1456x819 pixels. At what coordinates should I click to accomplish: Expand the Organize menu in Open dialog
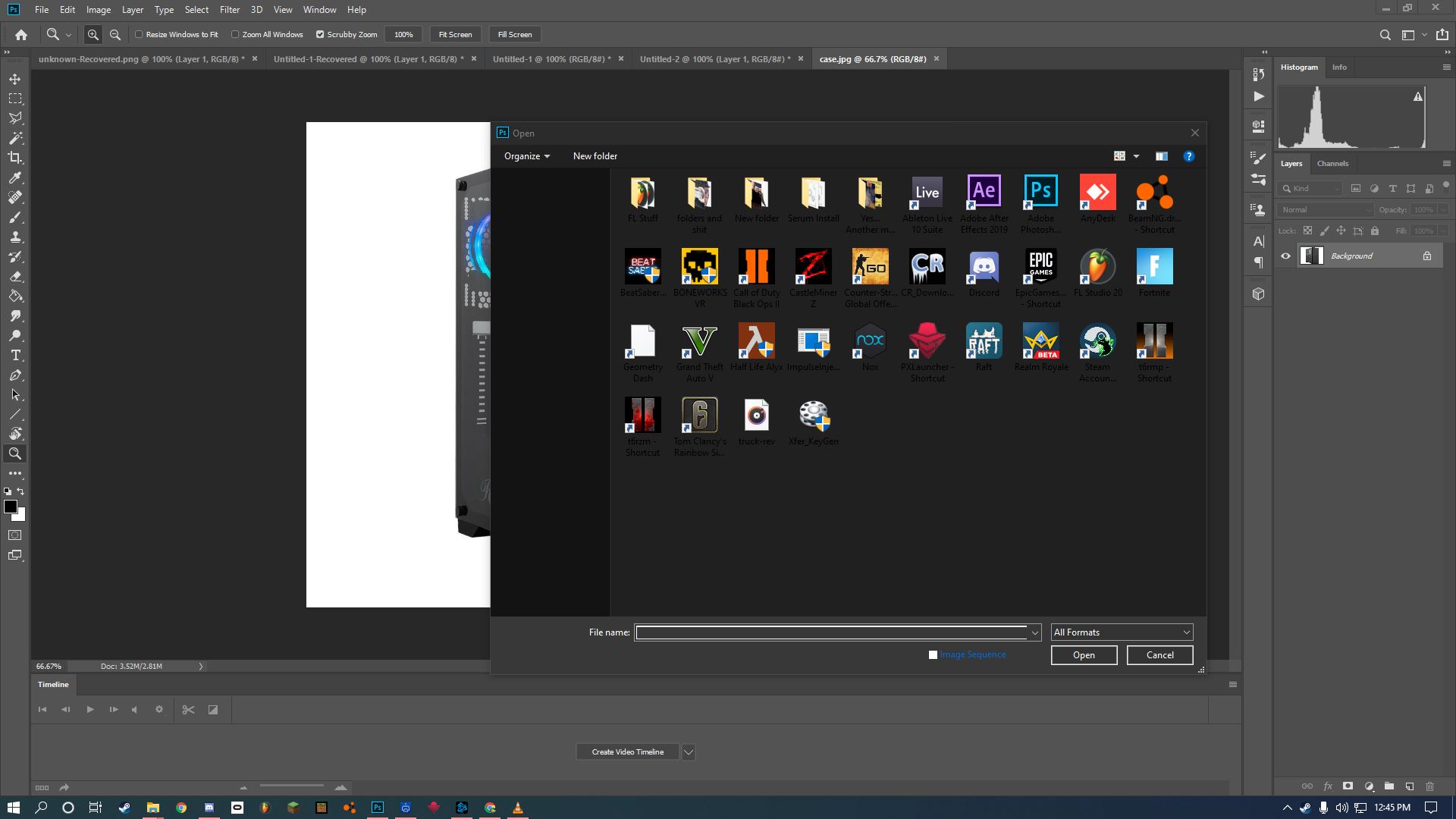click(x=526, y=156)
